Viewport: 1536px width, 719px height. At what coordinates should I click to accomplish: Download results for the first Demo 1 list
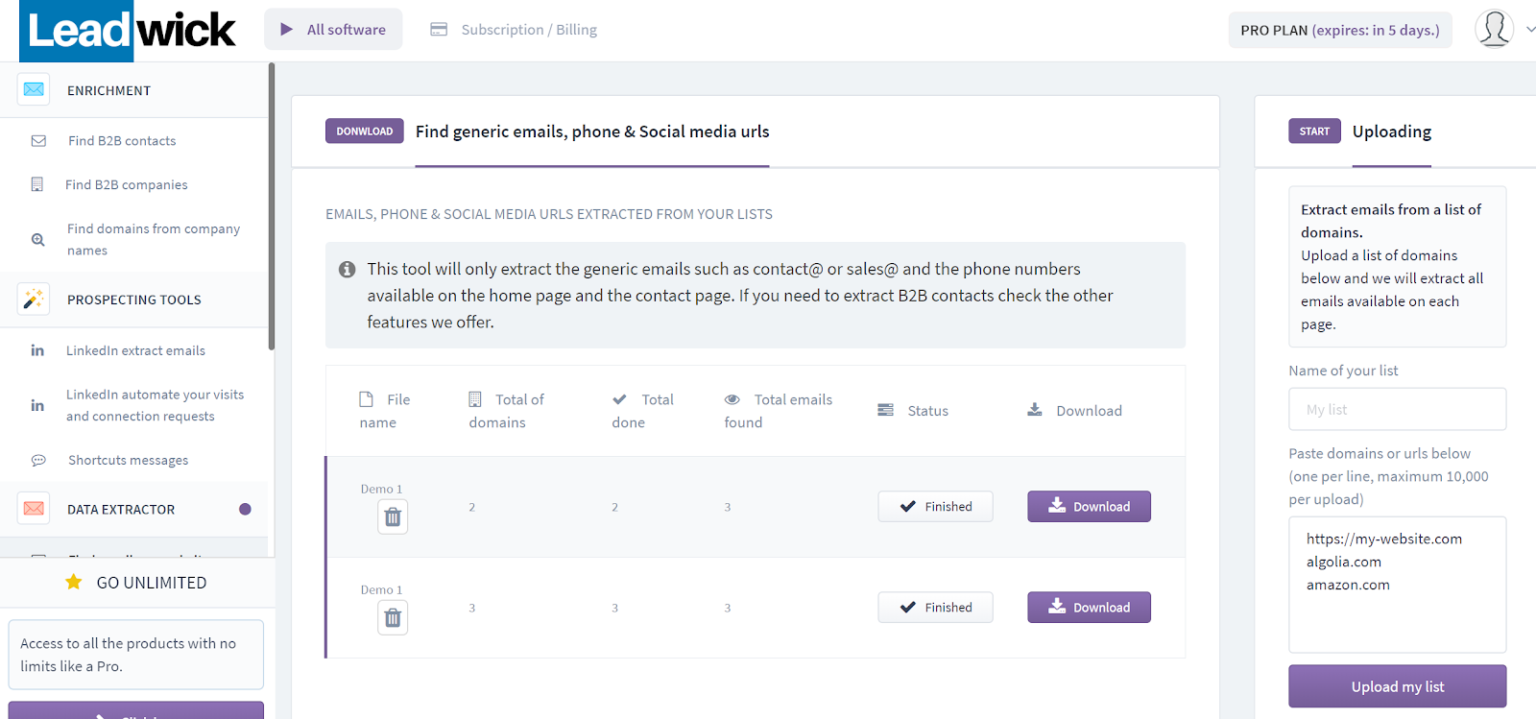coord(1088,507)
